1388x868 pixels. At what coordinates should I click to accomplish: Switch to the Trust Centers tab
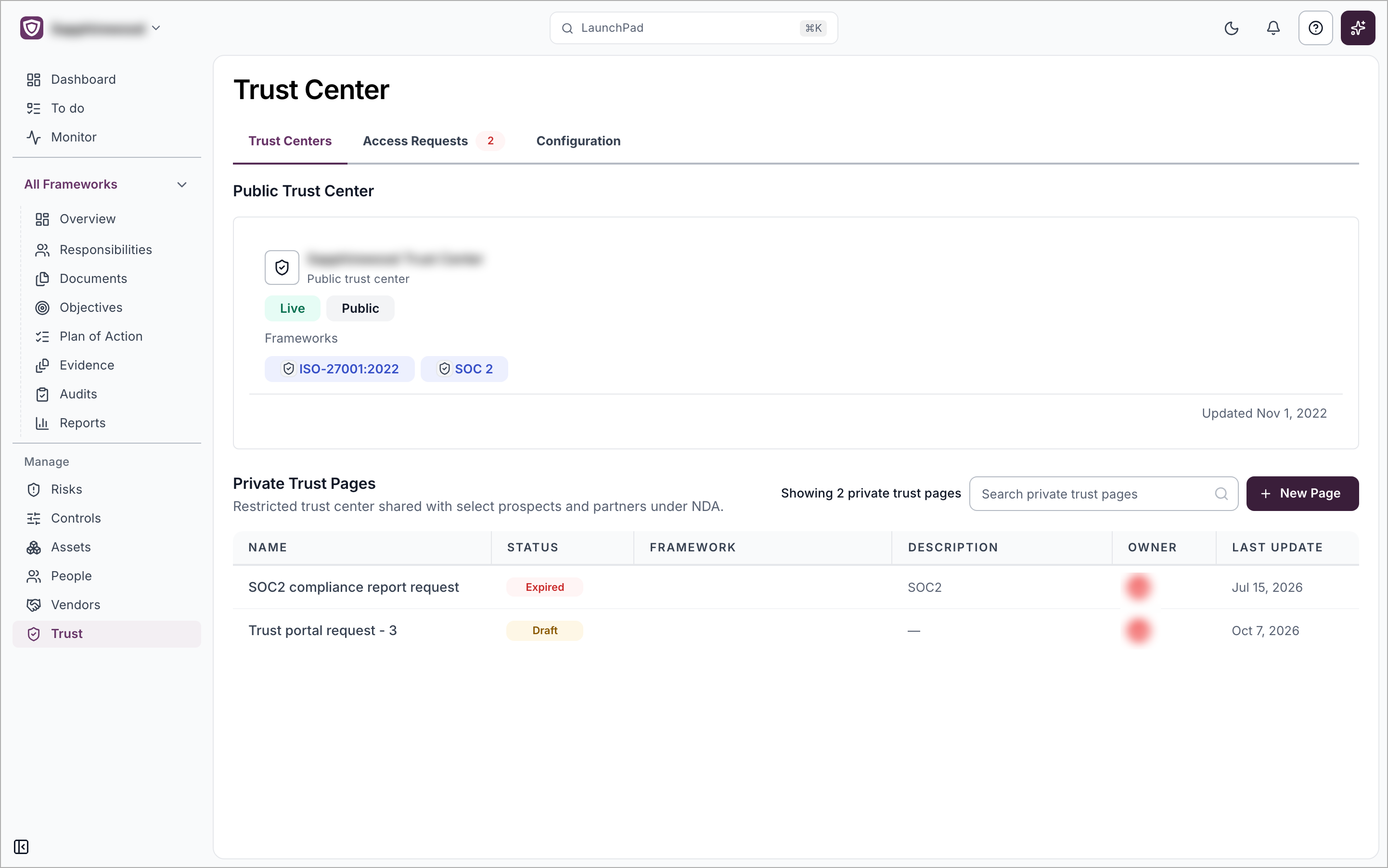pos(290,141)
